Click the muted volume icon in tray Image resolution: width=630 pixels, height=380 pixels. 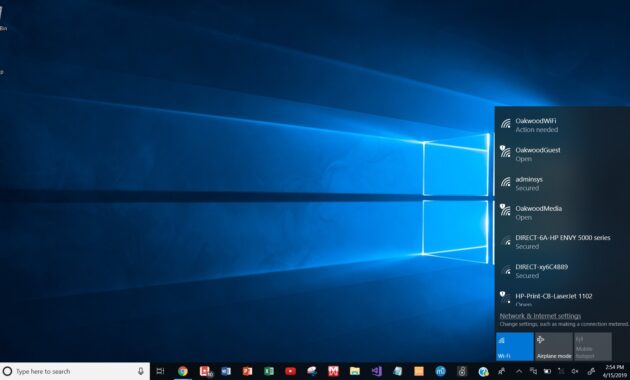575,372
